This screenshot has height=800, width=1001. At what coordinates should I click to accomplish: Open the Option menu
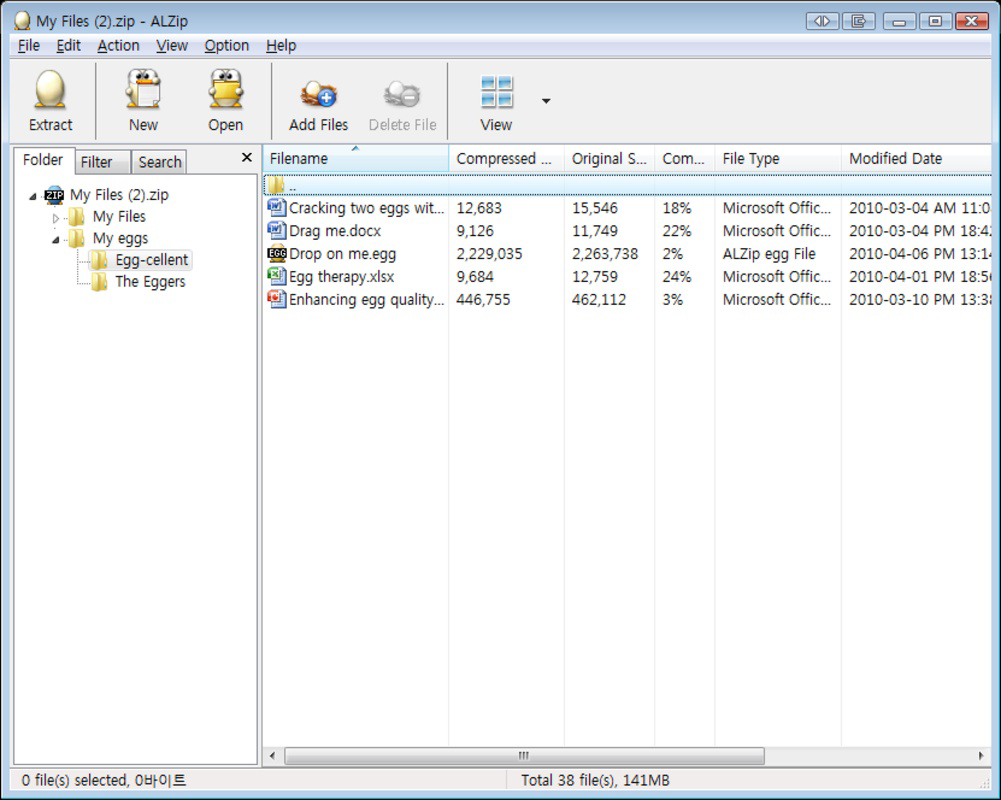[226, 45]
